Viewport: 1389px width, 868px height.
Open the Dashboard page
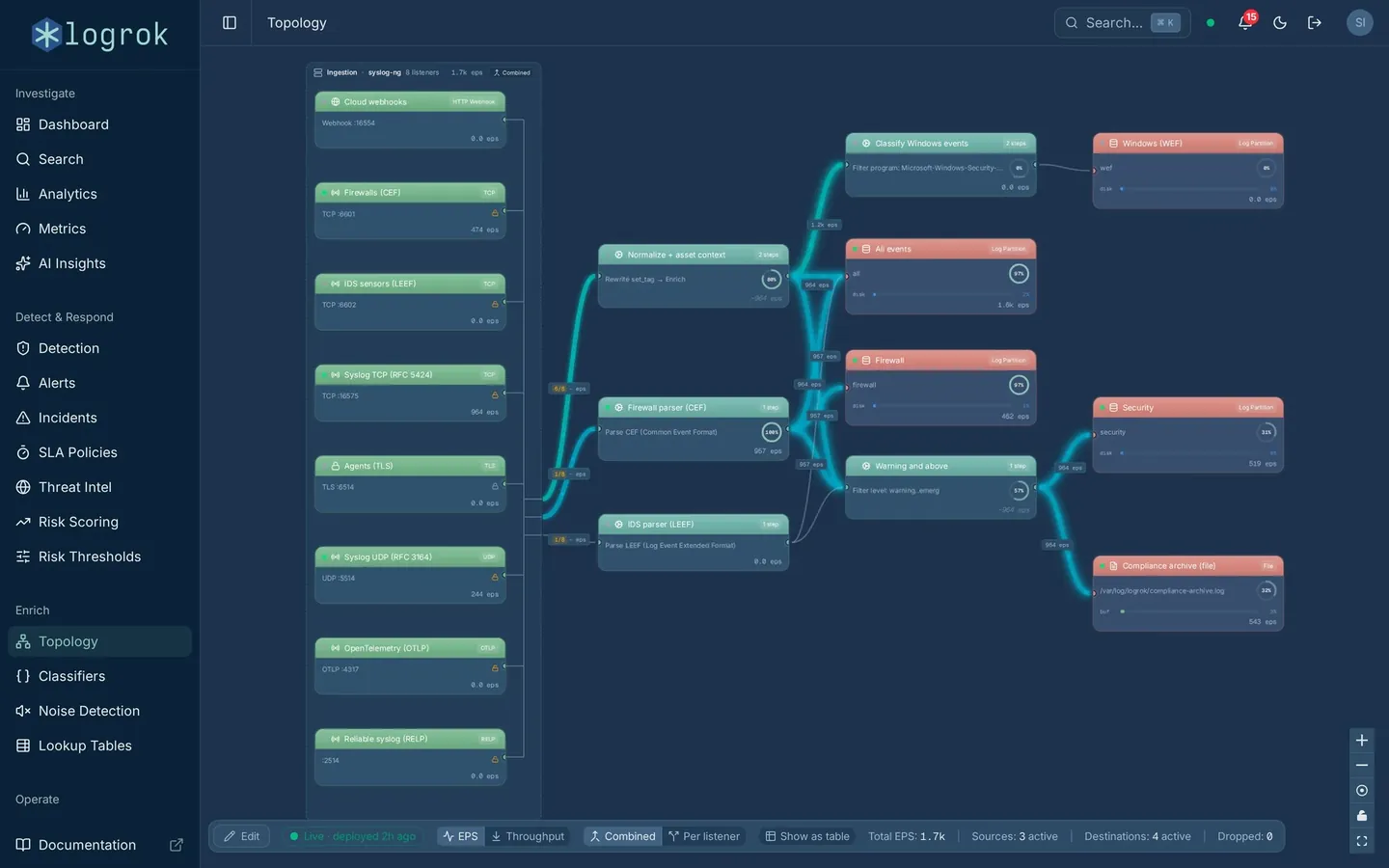pyautogui.click(x=99, y=124)
